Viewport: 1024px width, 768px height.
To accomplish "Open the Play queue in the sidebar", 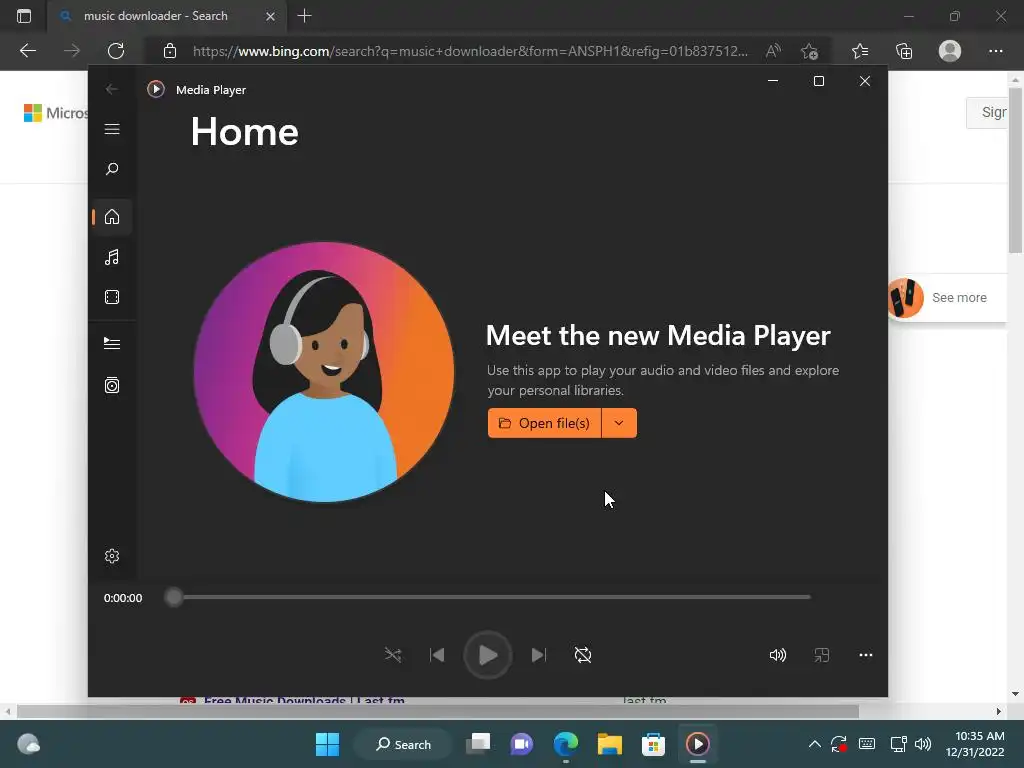I will (x=112, y=344).
